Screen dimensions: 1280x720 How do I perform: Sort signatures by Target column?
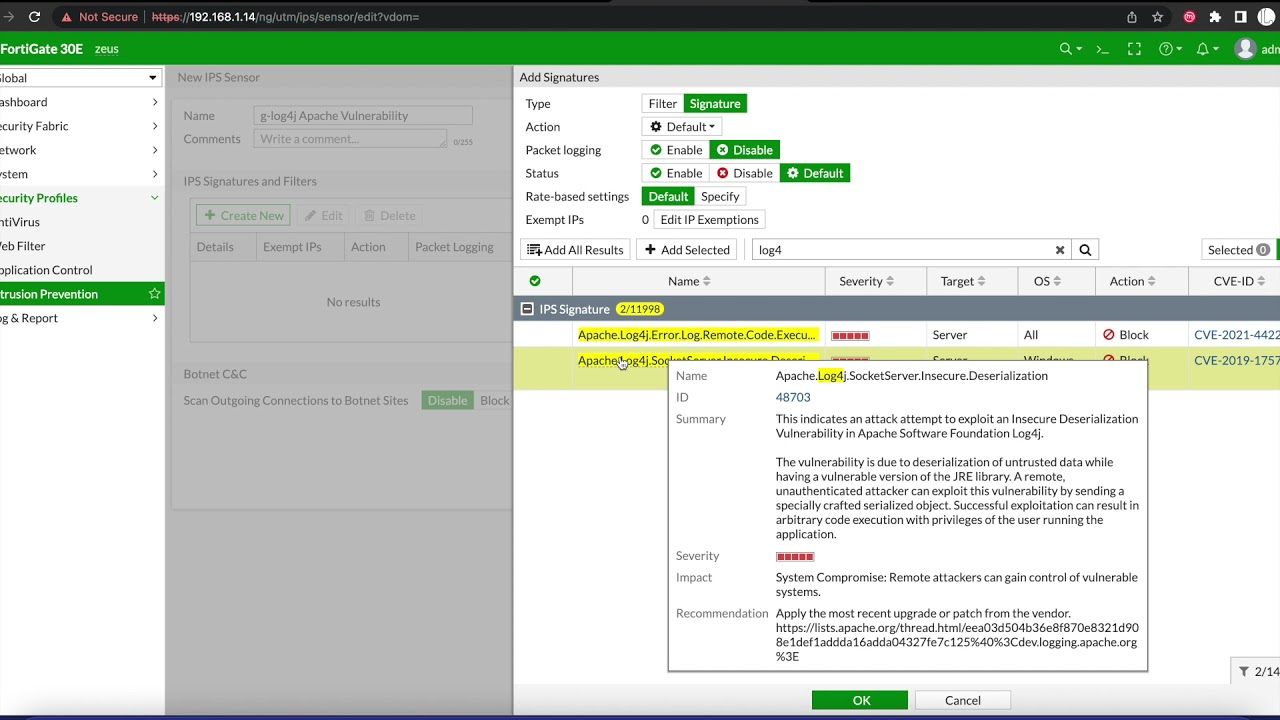963,281
